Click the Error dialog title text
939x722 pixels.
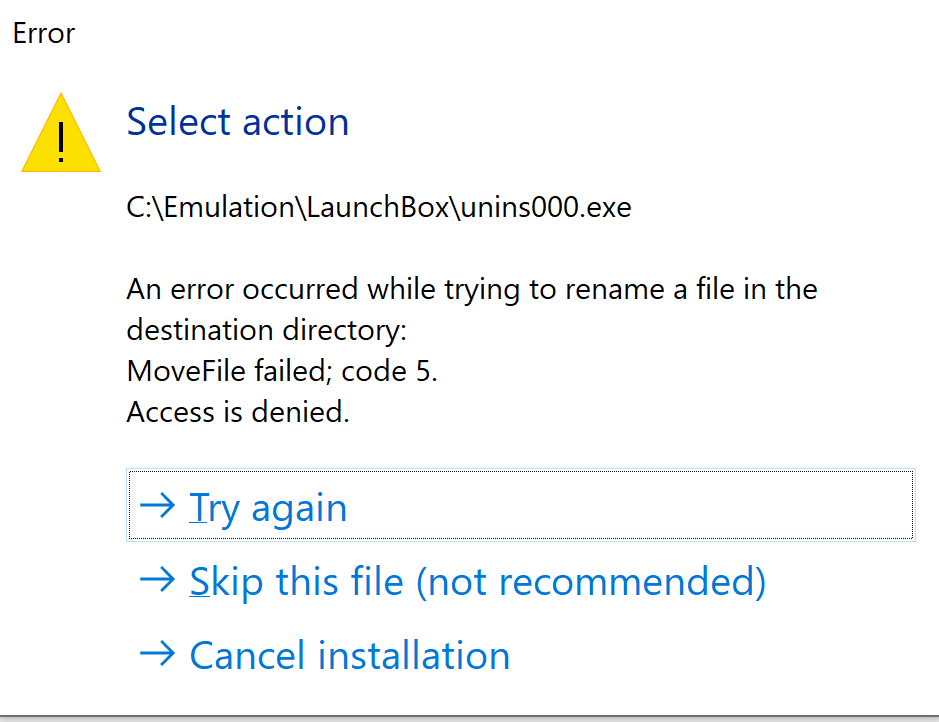44,33
